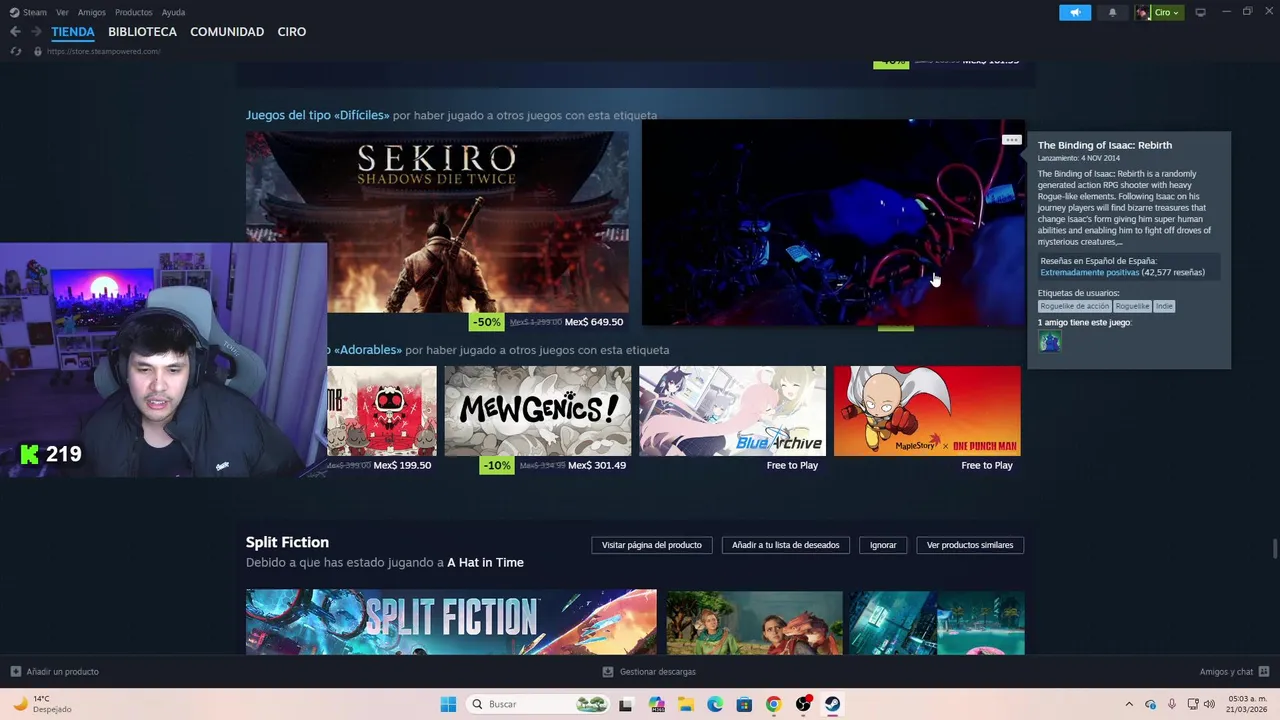The image size is (1280, 720).
Task: Click the Amigos y chat icon
Action: [1264, 672]
